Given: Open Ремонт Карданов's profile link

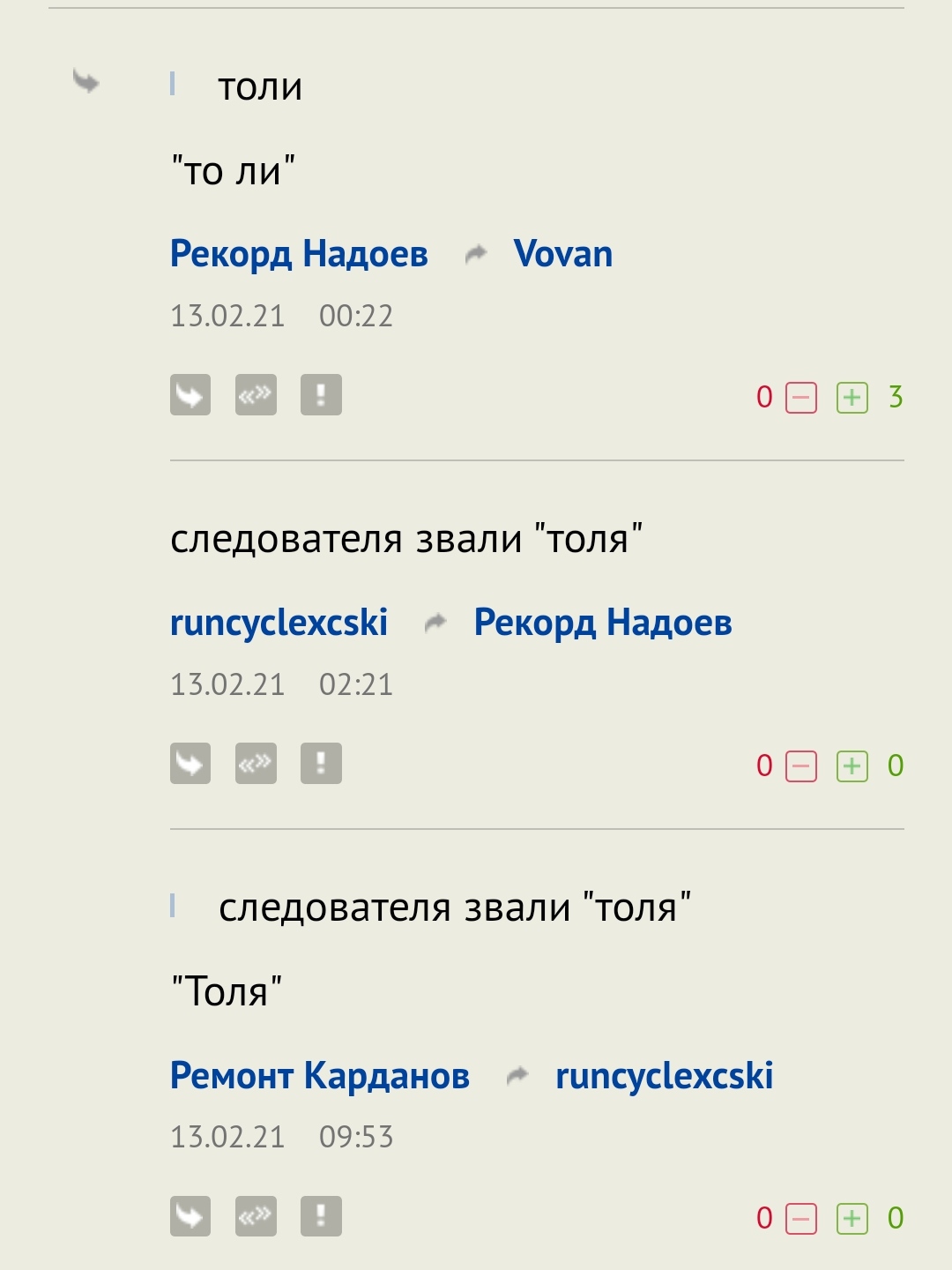Looking at the screenshot, I should pos(319,1076).
